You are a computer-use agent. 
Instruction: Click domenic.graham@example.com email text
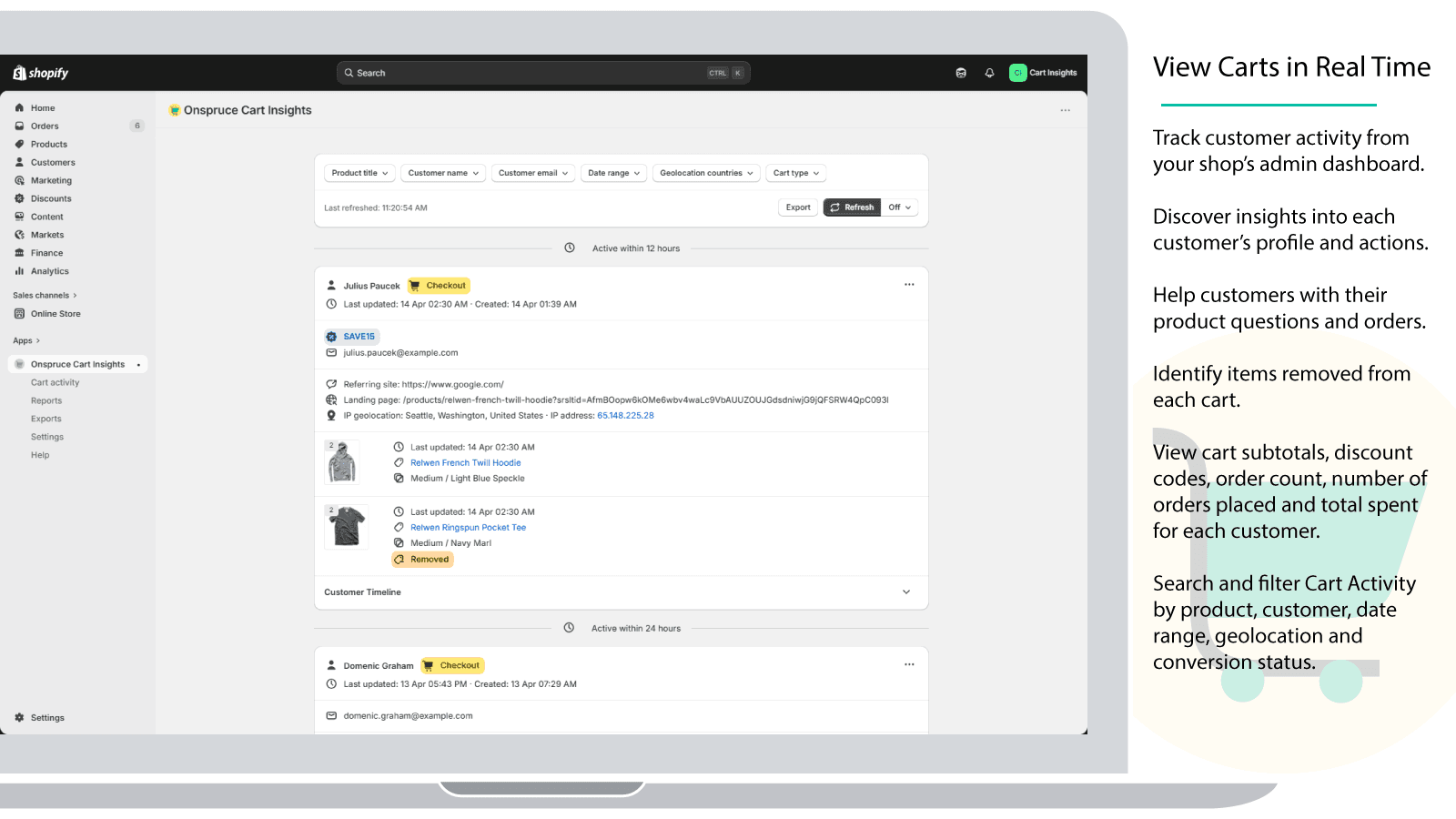pyautogui.click(x=408, y=716)
